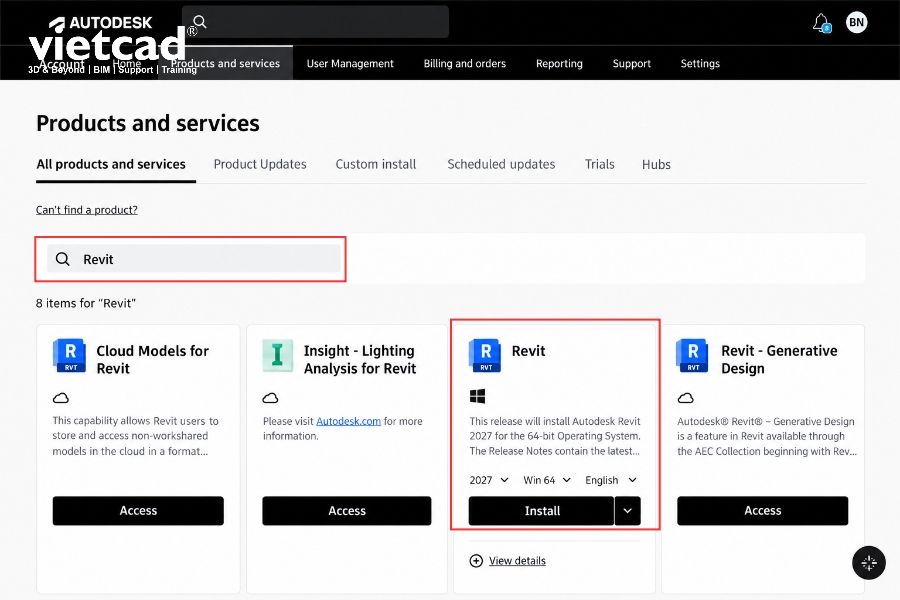
Task: Select the All products and services tab
Action: [x=111, y=164]
